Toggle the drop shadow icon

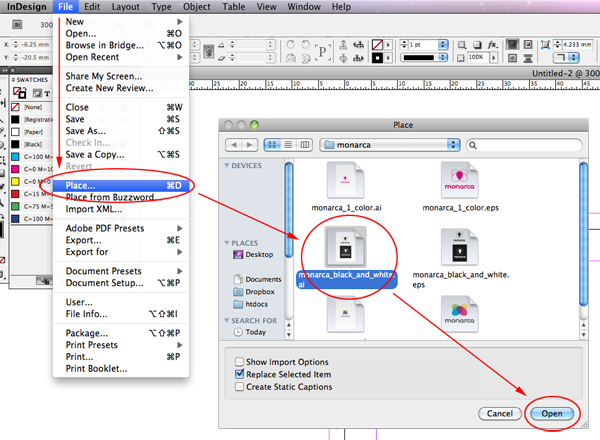477,45
